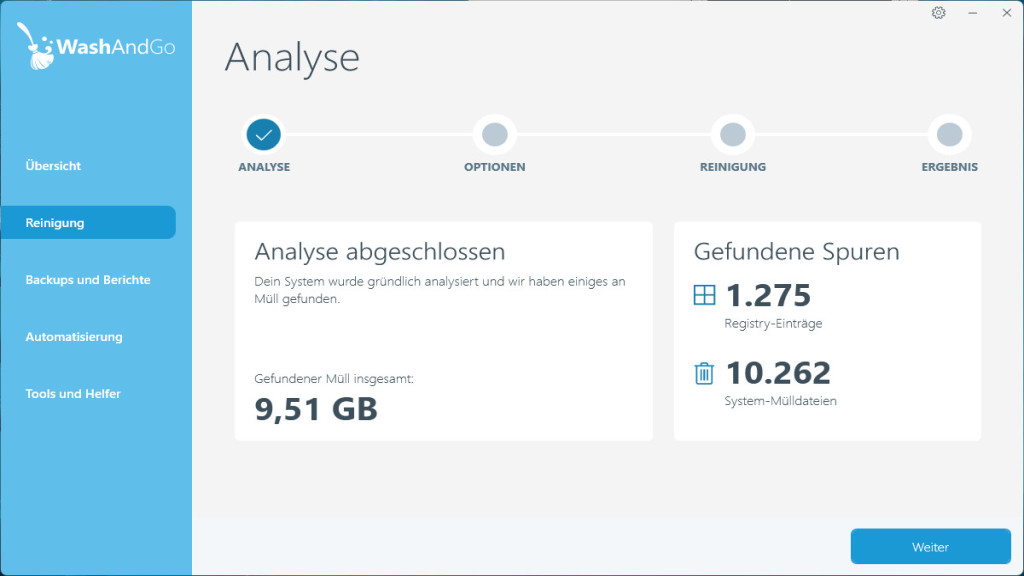Click the completed Analyse checkmark step circle
1024x576 pixels.
point(263,134)
